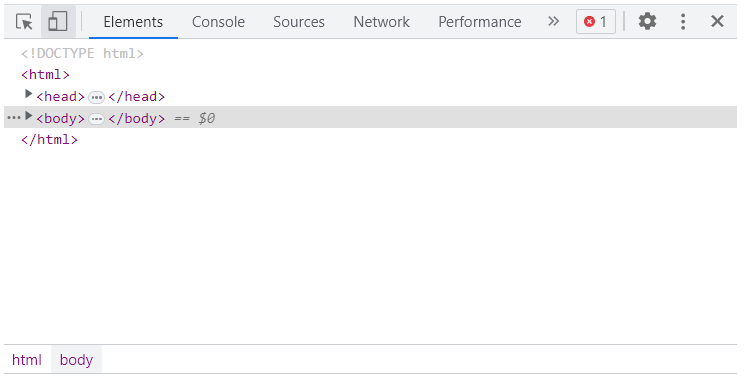Open the Performance tab

click(x=480, y=22)
